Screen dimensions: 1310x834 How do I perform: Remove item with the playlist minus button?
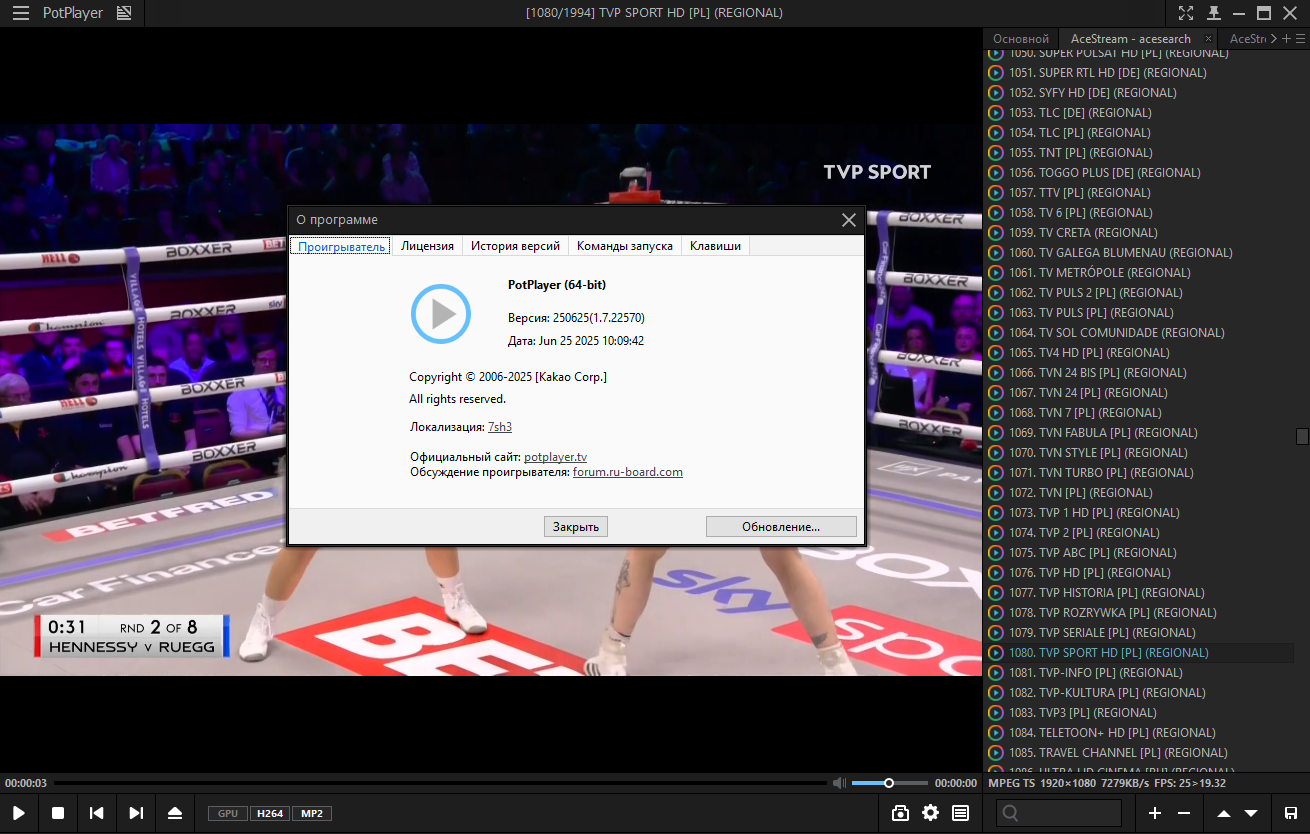pos(1184,813)
